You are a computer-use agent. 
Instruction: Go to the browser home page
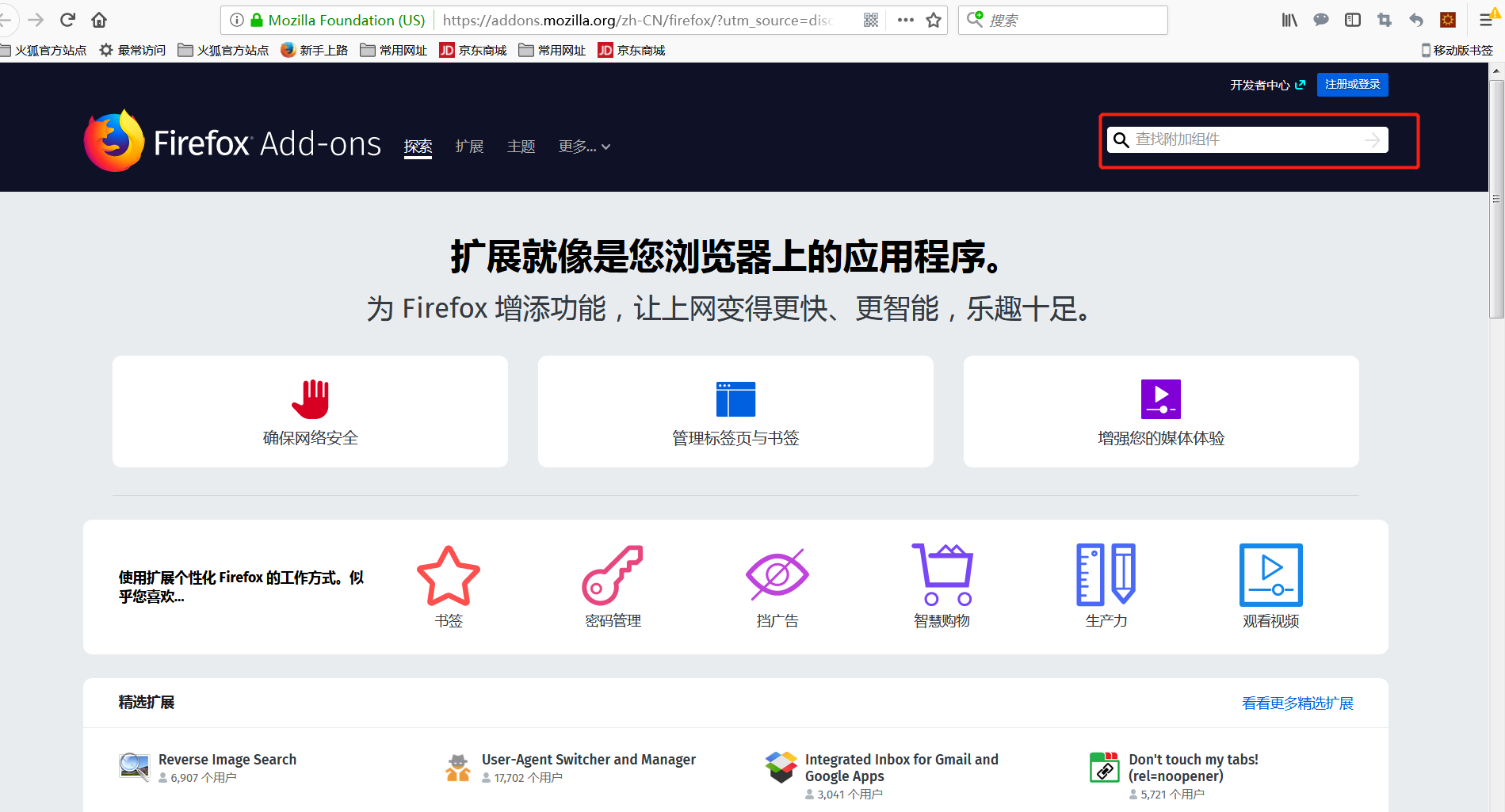click(x=99, y=20)
